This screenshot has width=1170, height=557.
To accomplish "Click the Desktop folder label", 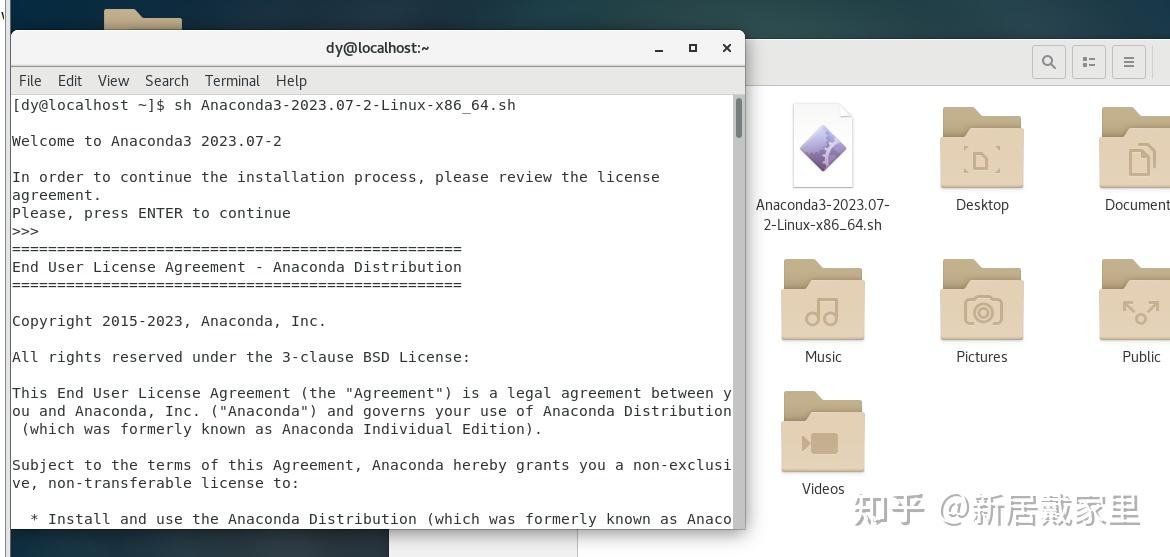I will [x=982, y=205].
